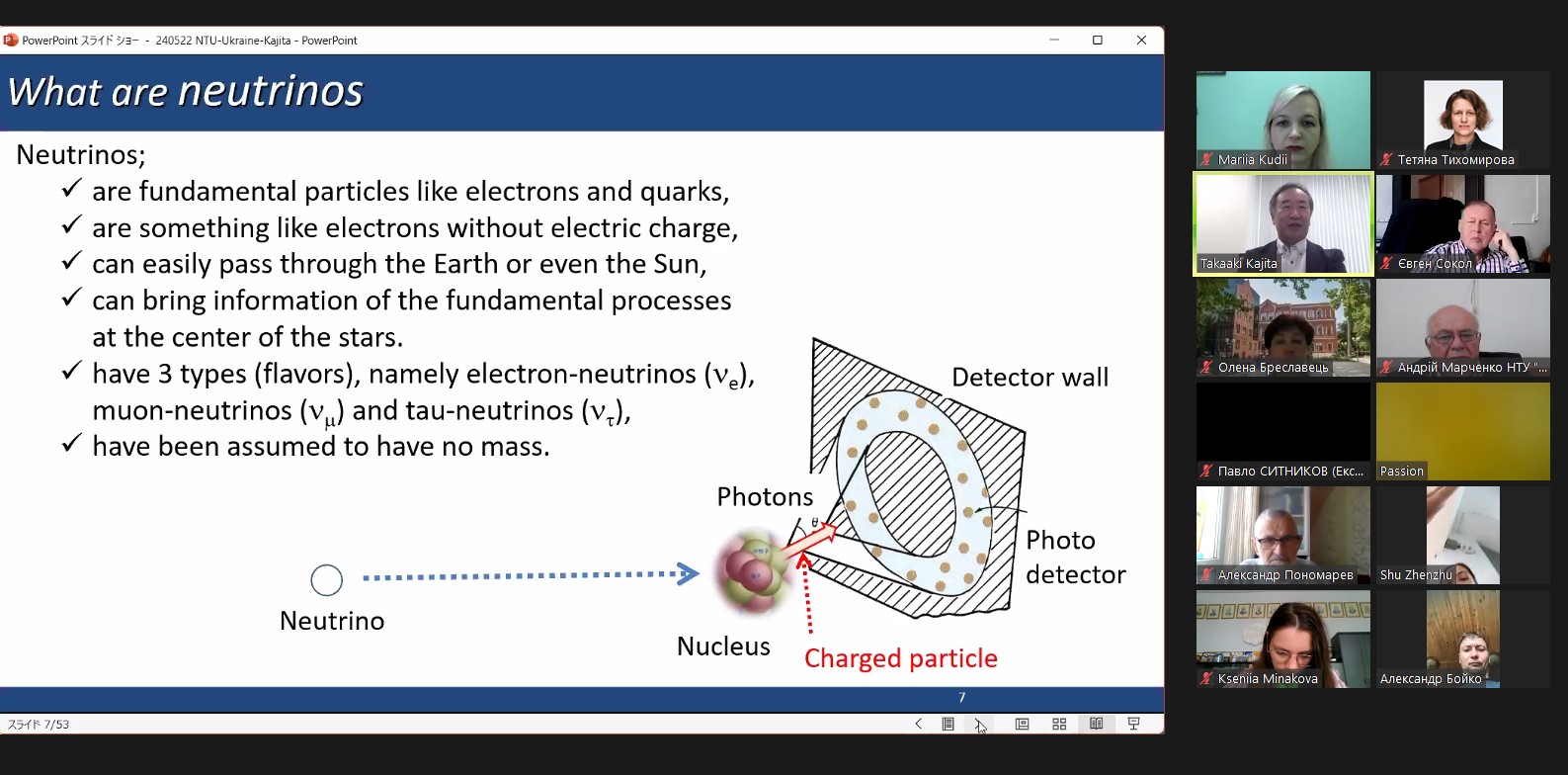Click muted mic icon beside Тетяна Тихомирова
The image size is (1568, 775).
[1386, 159]
